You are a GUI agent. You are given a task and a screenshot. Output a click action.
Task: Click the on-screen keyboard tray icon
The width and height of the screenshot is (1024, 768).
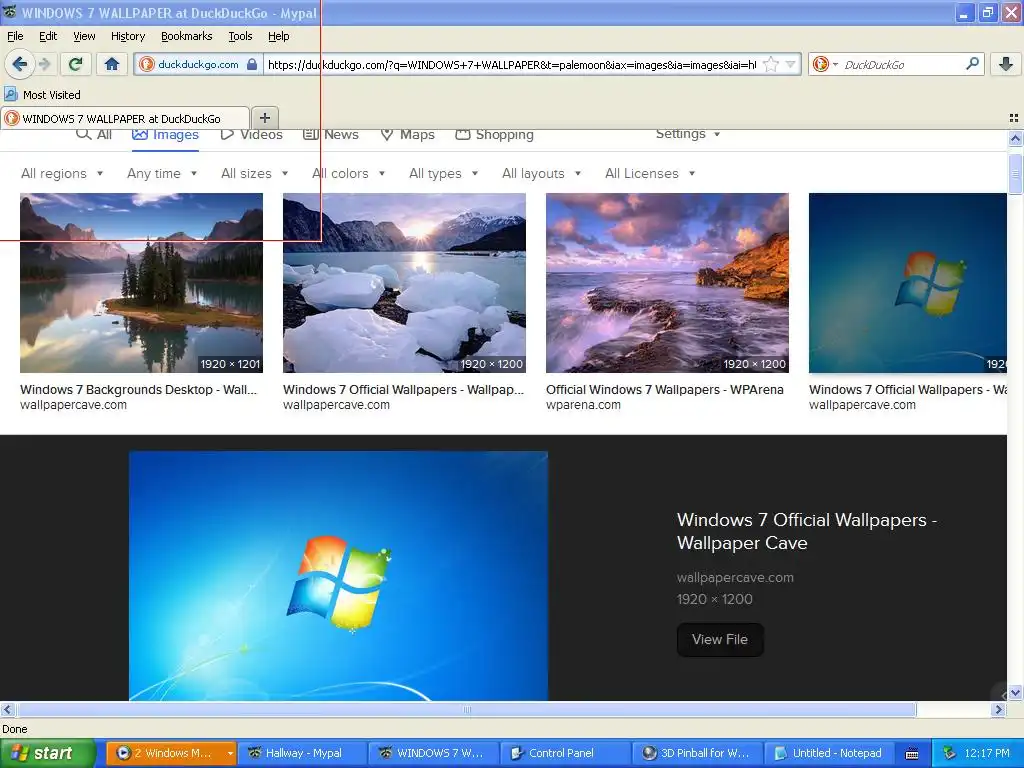[912, 754]
